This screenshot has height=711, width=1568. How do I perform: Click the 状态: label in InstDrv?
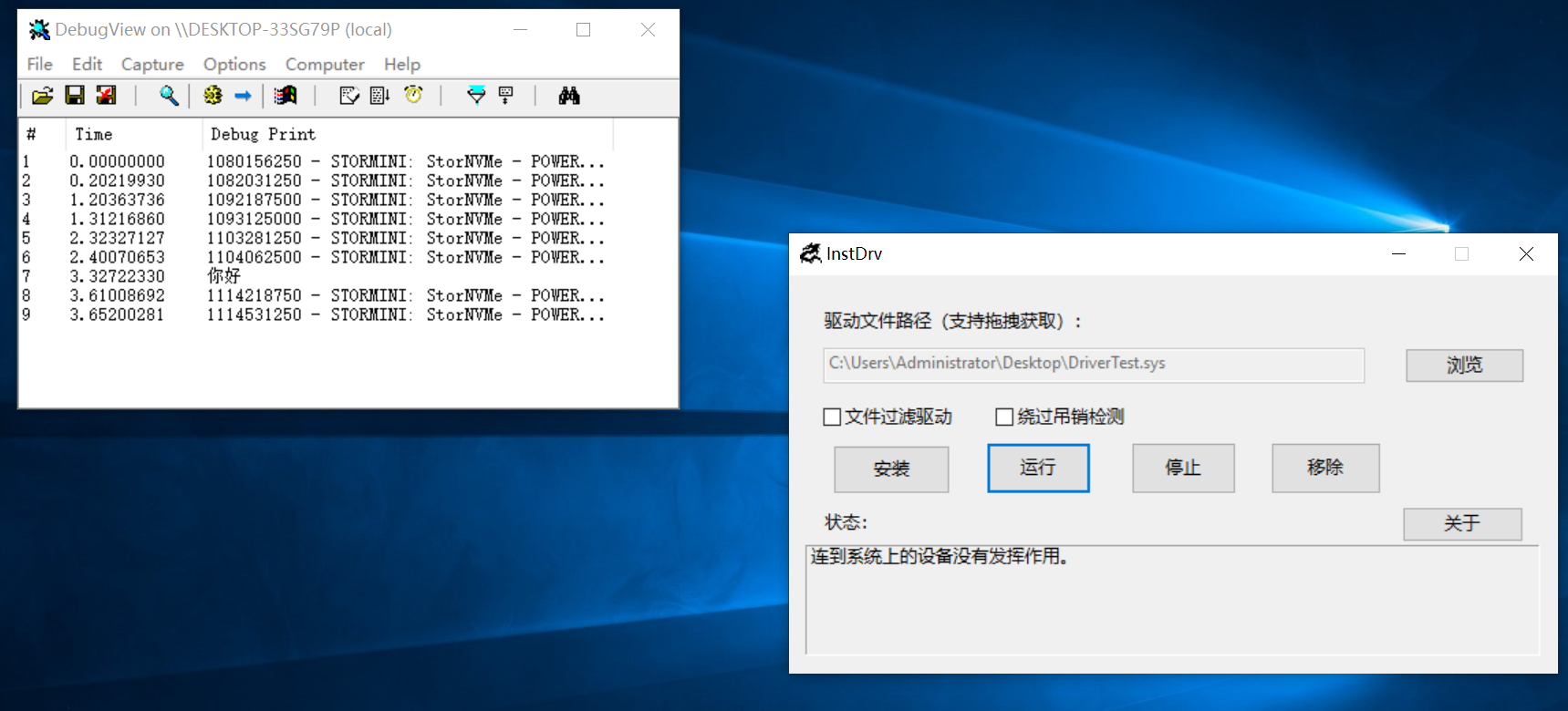point(846,522)
